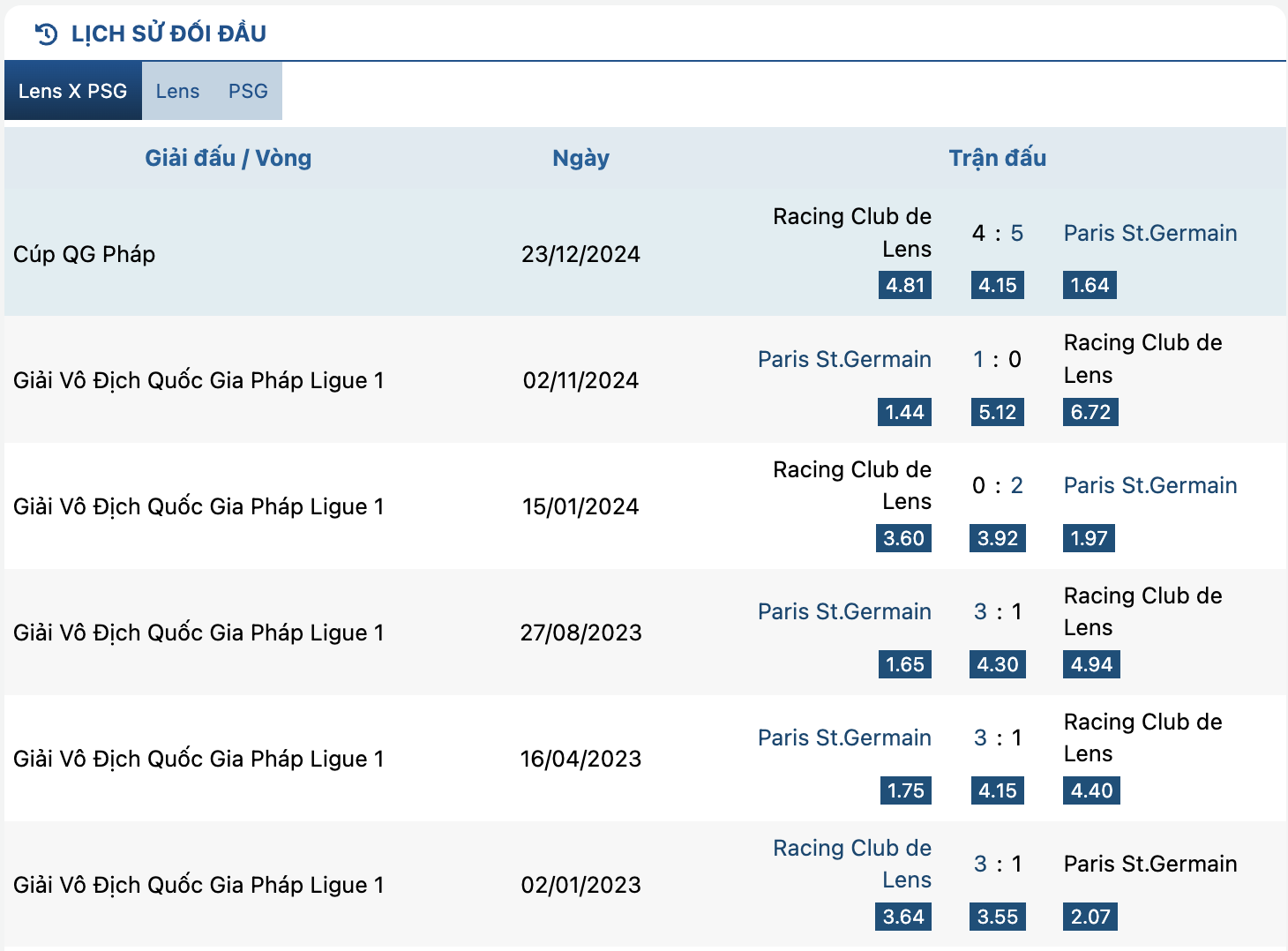This screenshot has width=1288, height=951.
Task: Open Racing Club de Lens in the 15/01/2024 match
Action: coord(852,485)
